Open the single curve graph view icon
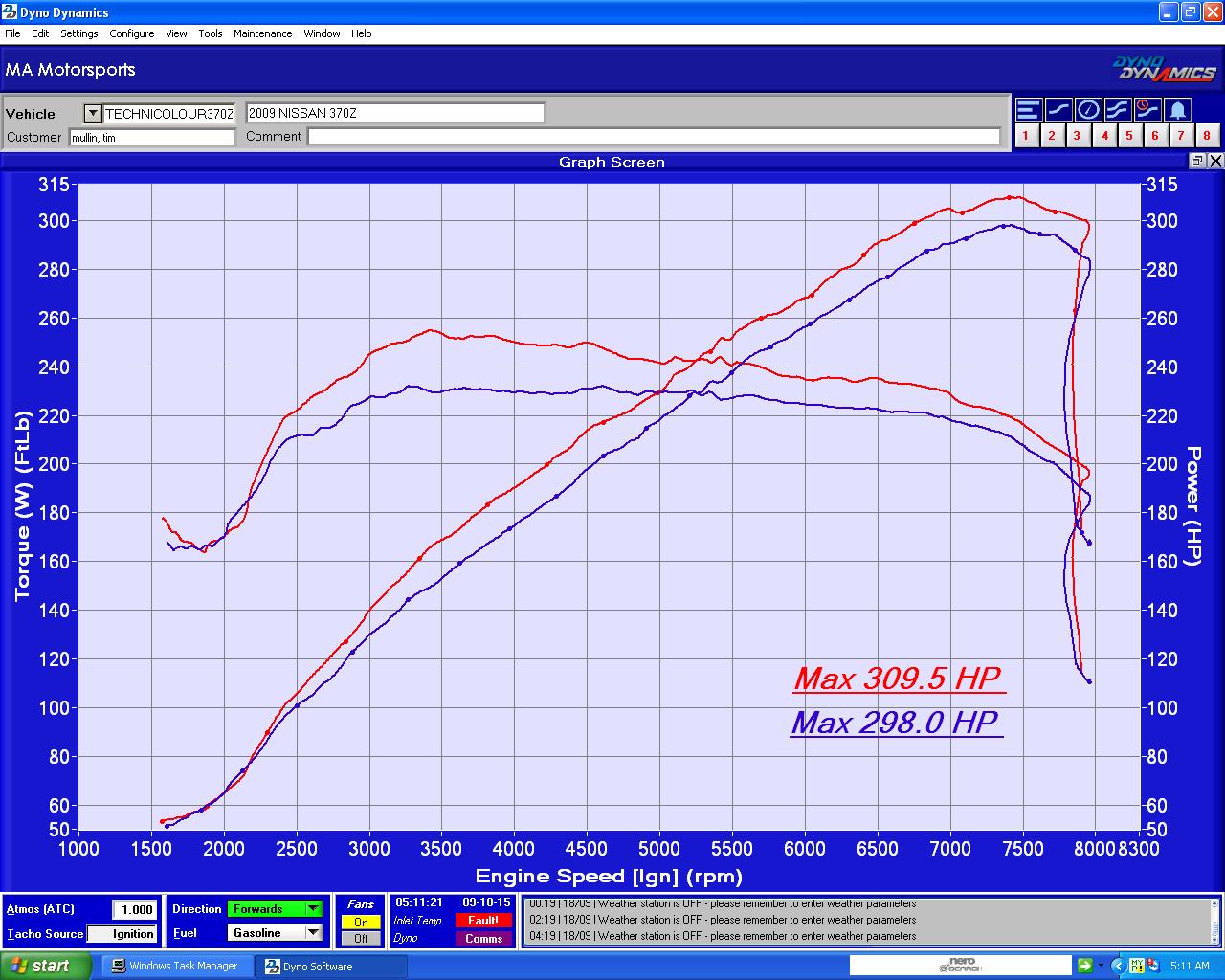This screenshot has height=980, width=1225. (1058, 110)
